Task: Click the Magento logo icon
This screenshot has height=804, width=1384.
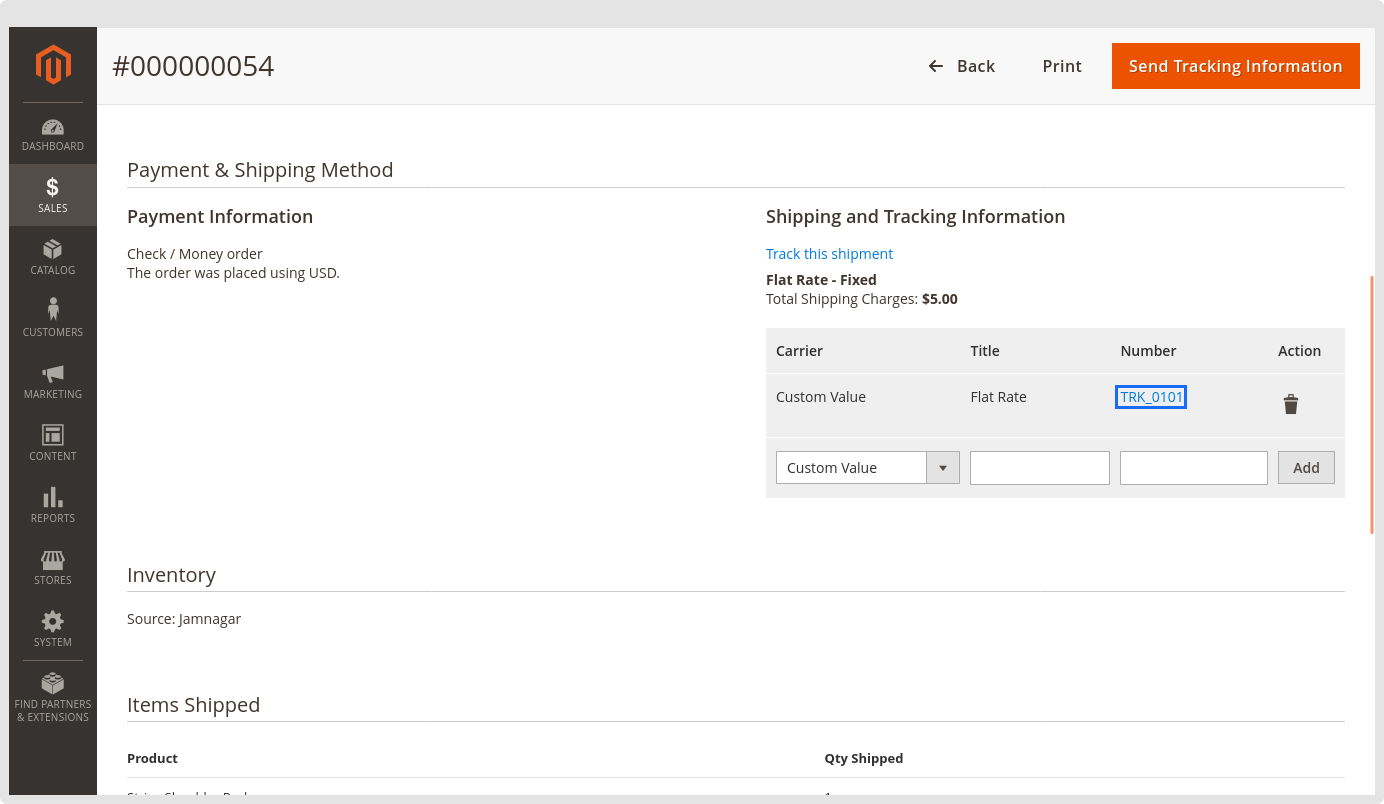Action: (53, 65)
